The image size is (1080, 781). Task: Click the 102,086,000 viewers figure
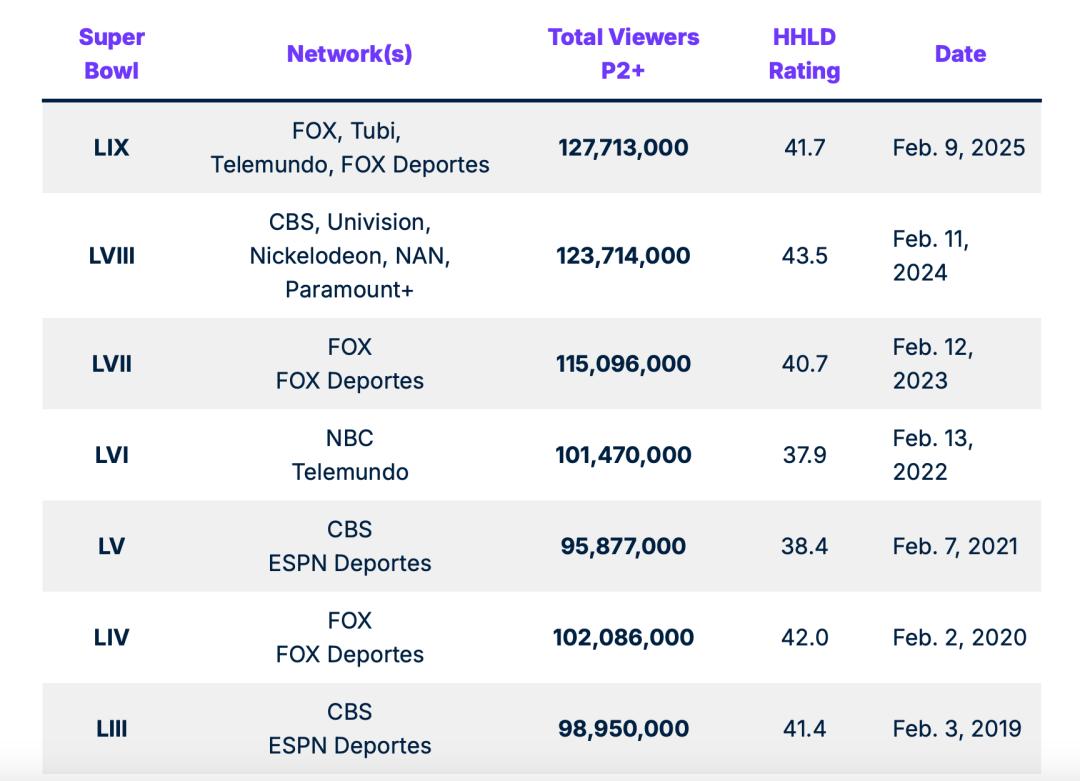pyautogui.click(x=623, y=637)
